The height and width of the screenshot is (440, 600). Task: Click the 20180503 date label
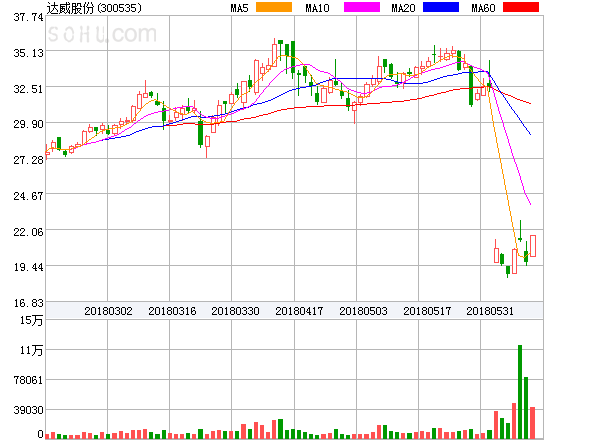(x=363, y=311)
